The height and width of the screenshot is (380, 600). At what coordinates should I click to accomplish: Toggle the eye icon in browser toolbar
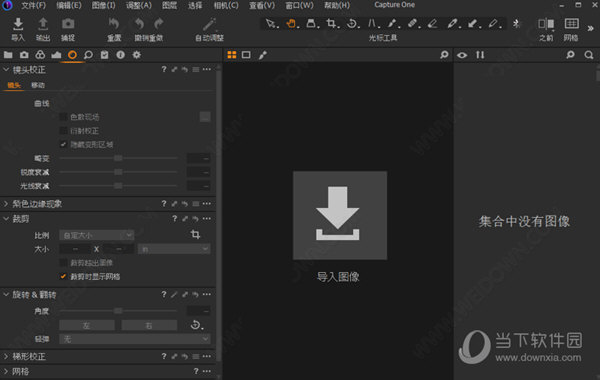point(462,55)
